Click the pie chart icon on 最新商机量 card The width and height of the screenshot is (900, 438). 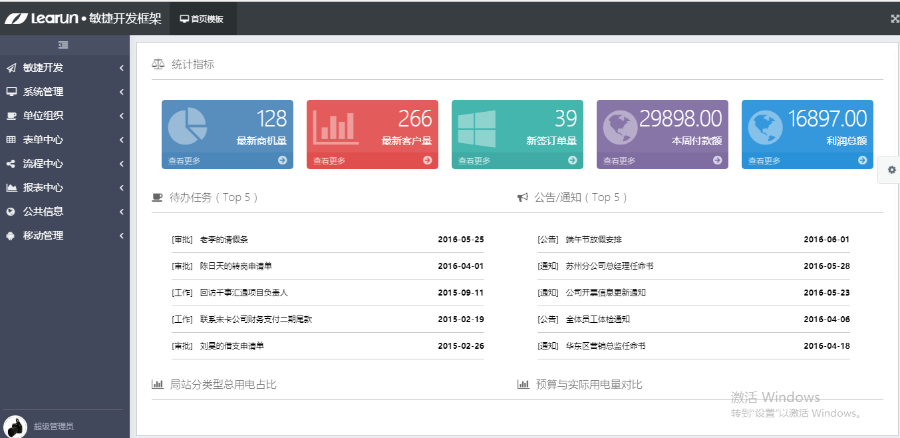(187, 126)
